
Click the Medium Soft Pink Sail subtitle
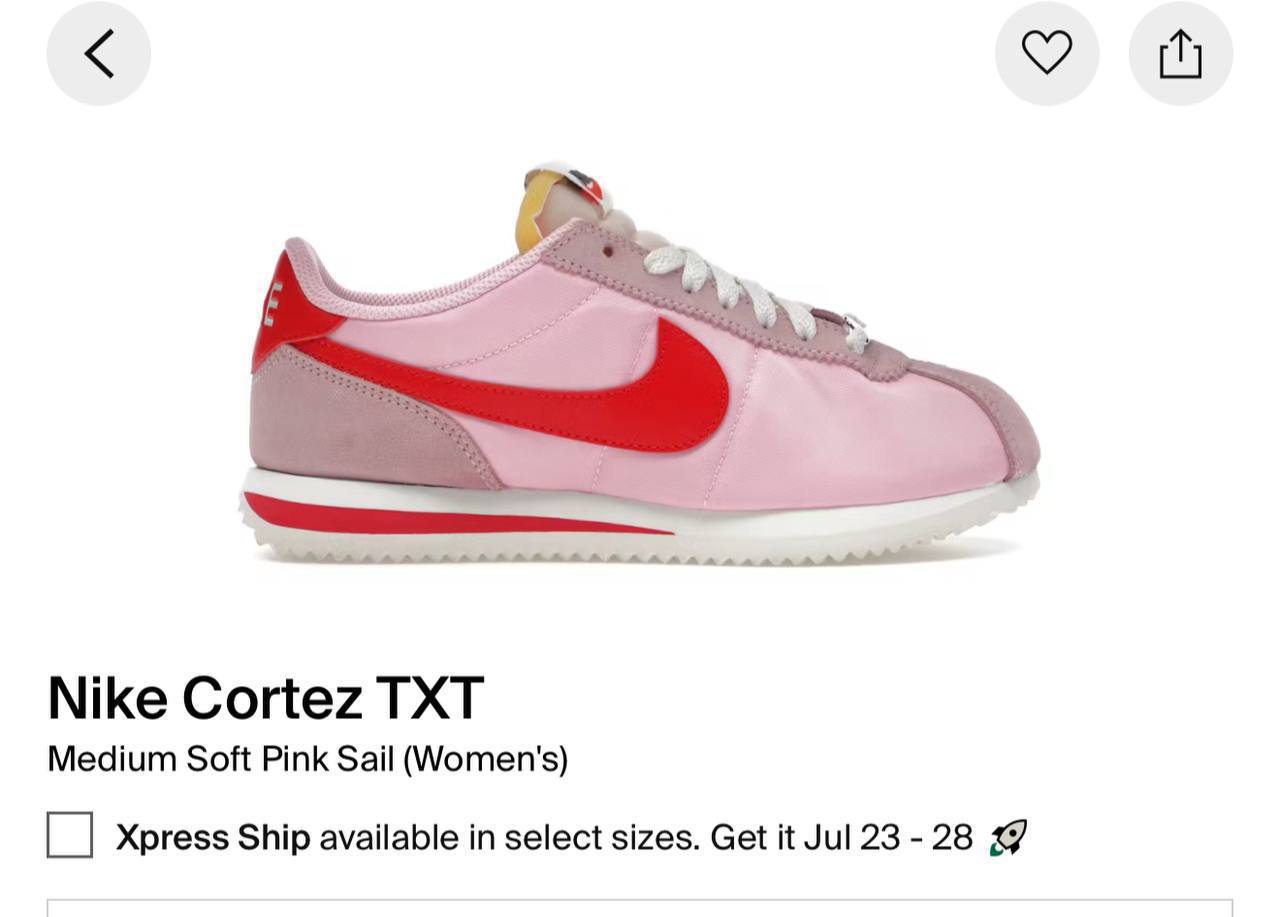click(308, 759)
